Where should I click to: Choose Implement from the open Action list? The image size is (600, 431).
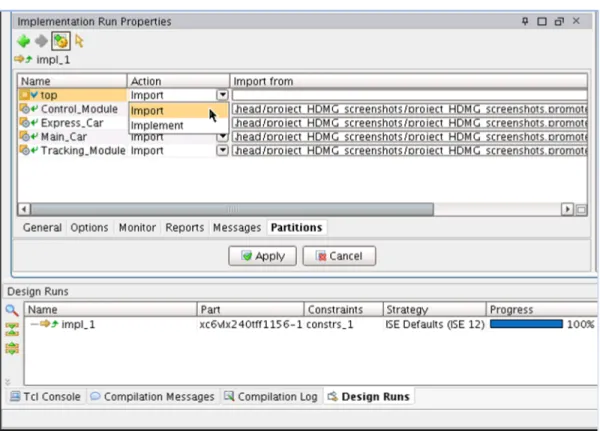pos(179,125)
